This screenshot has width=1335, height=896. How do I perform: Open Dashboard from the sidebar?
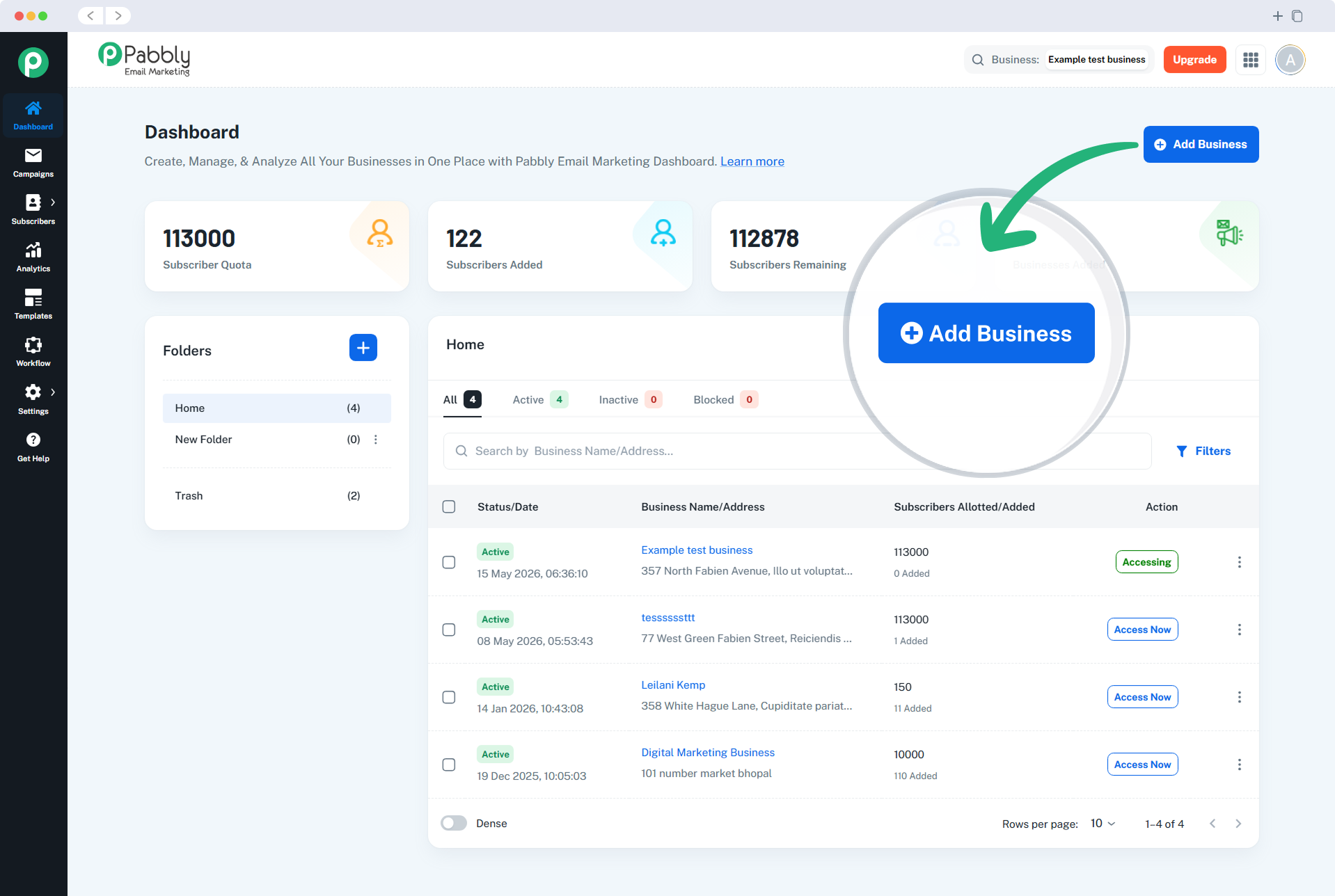click(x=33, y=115)
